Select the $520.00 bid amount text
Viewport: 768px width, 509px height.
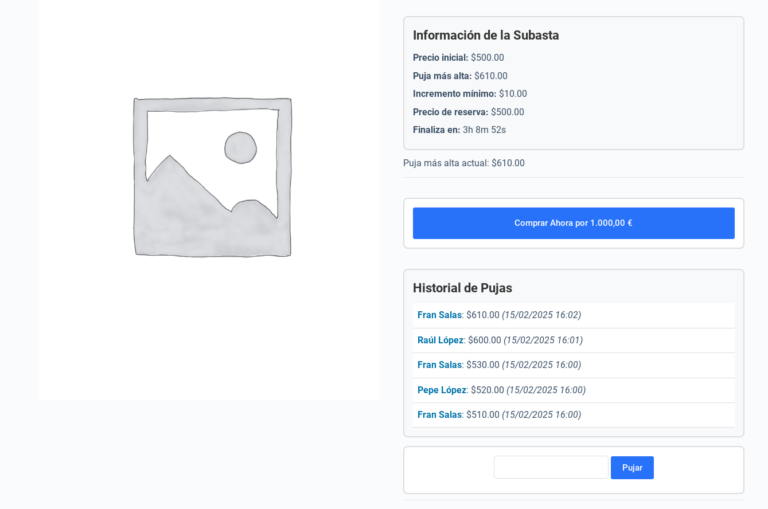487,390
